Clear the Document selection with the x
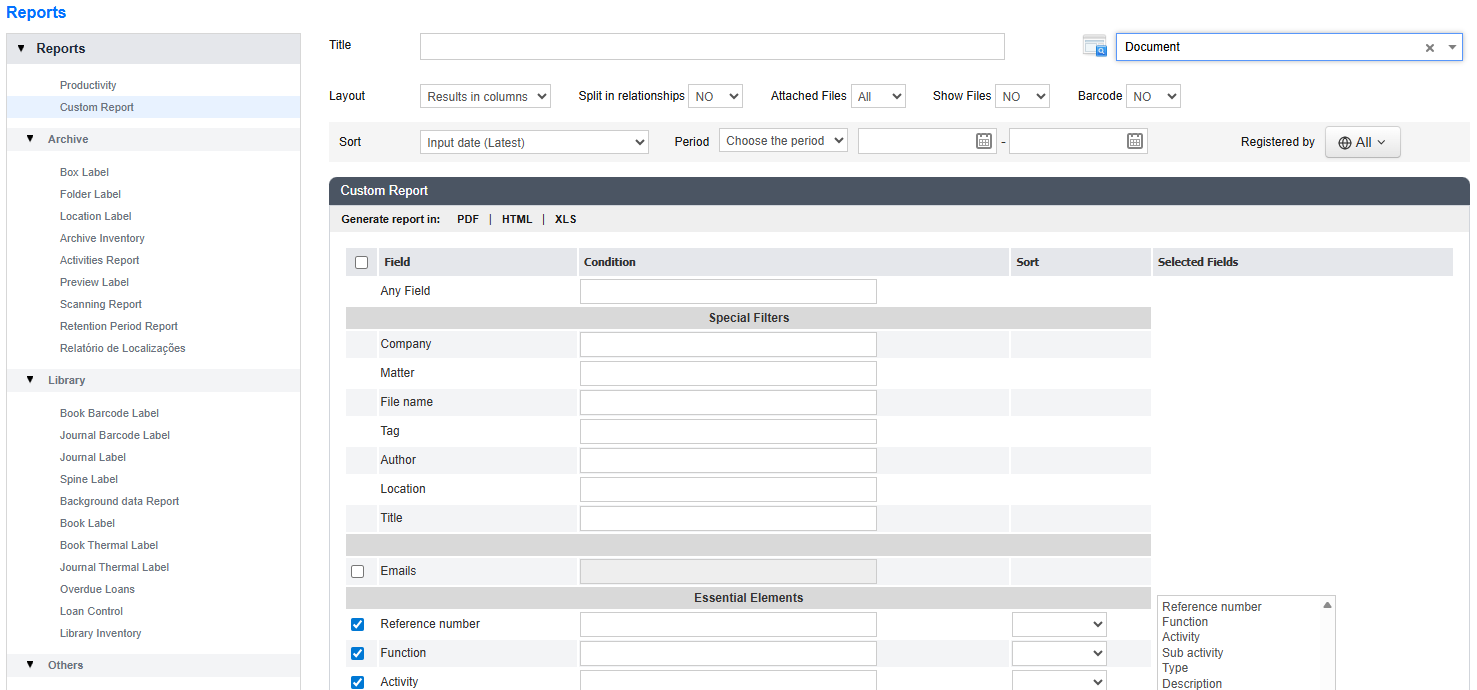1477x690 pixels. [1429, 47]
